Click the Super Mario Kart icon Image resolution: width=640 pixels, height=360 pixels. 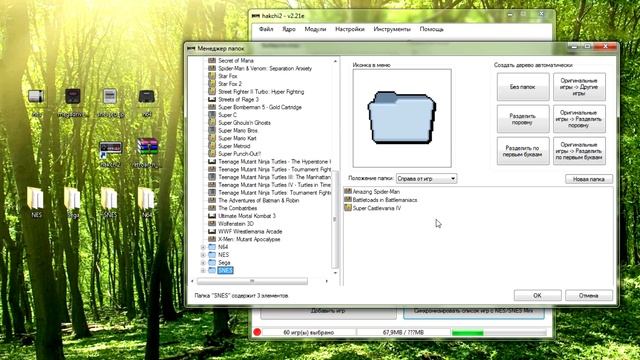tap(212, 138)
